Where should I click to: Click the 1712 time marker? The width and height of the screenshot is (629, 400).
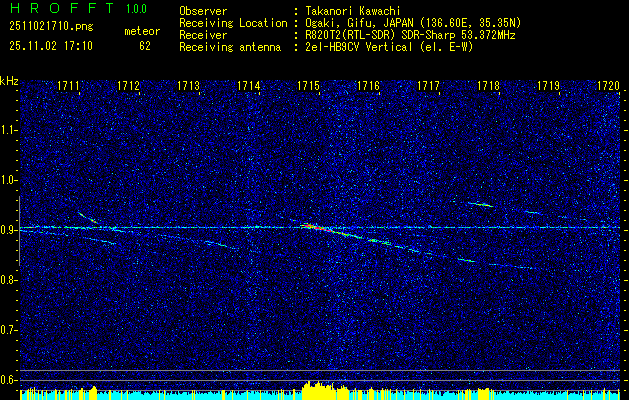(129, 85)
